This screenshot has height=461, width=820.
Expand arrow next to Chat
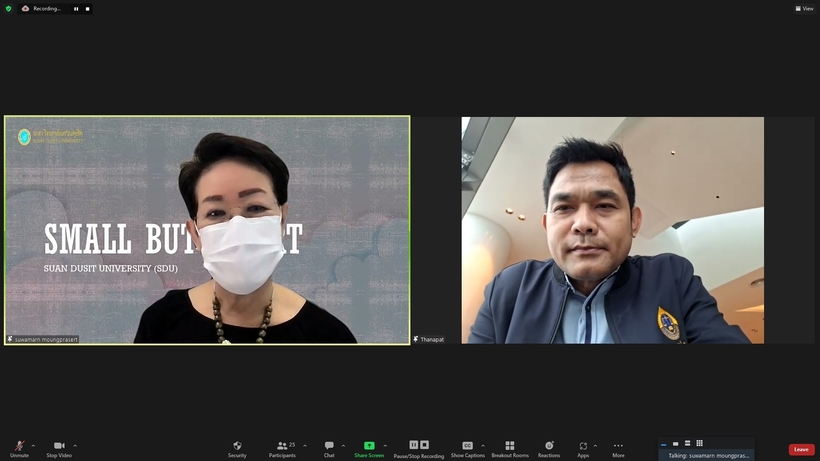[x=343, y=446]
